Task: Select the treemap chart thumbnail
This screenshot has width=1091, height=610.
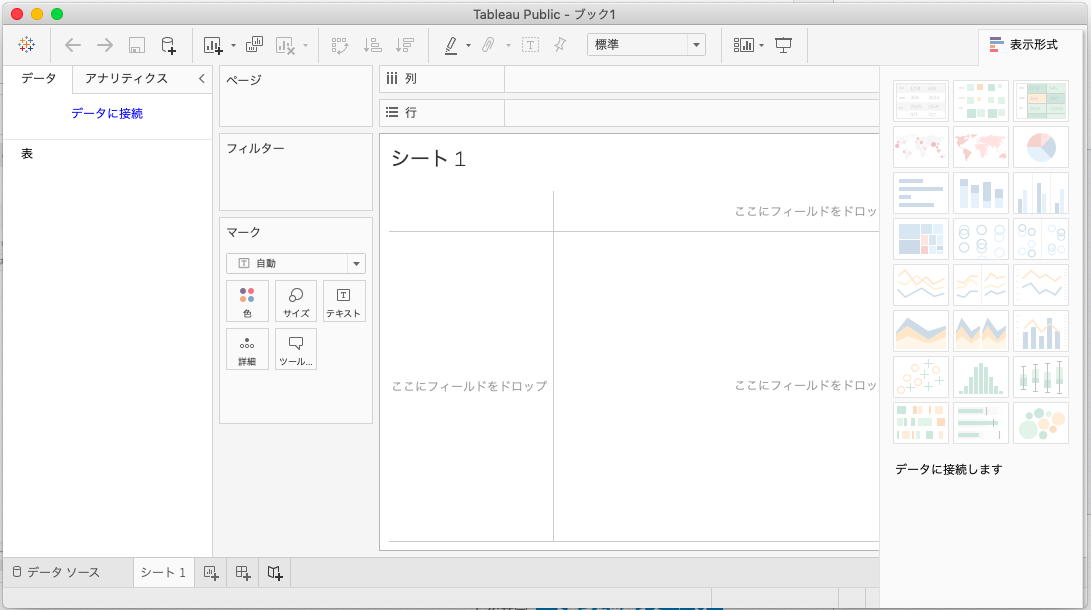Action: coord(921,239)
